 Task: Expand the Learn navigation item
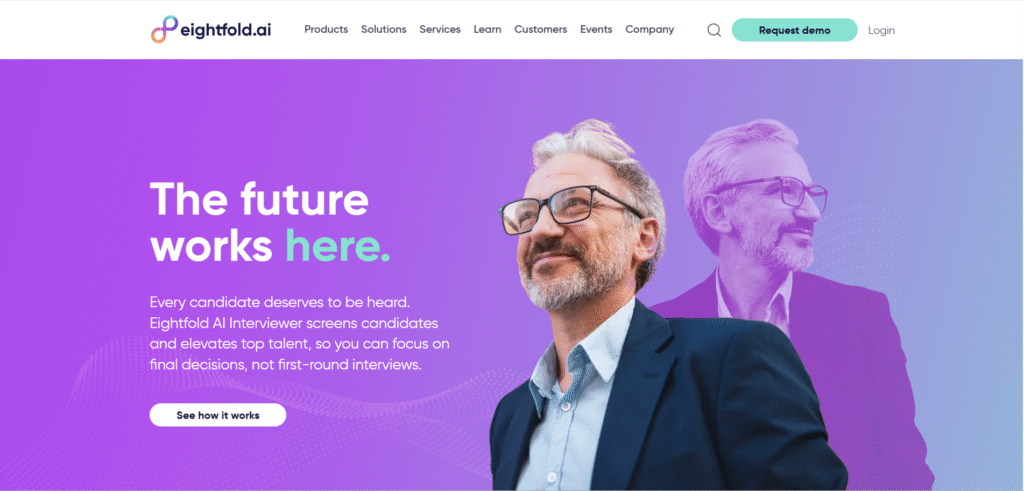point(487,29)
